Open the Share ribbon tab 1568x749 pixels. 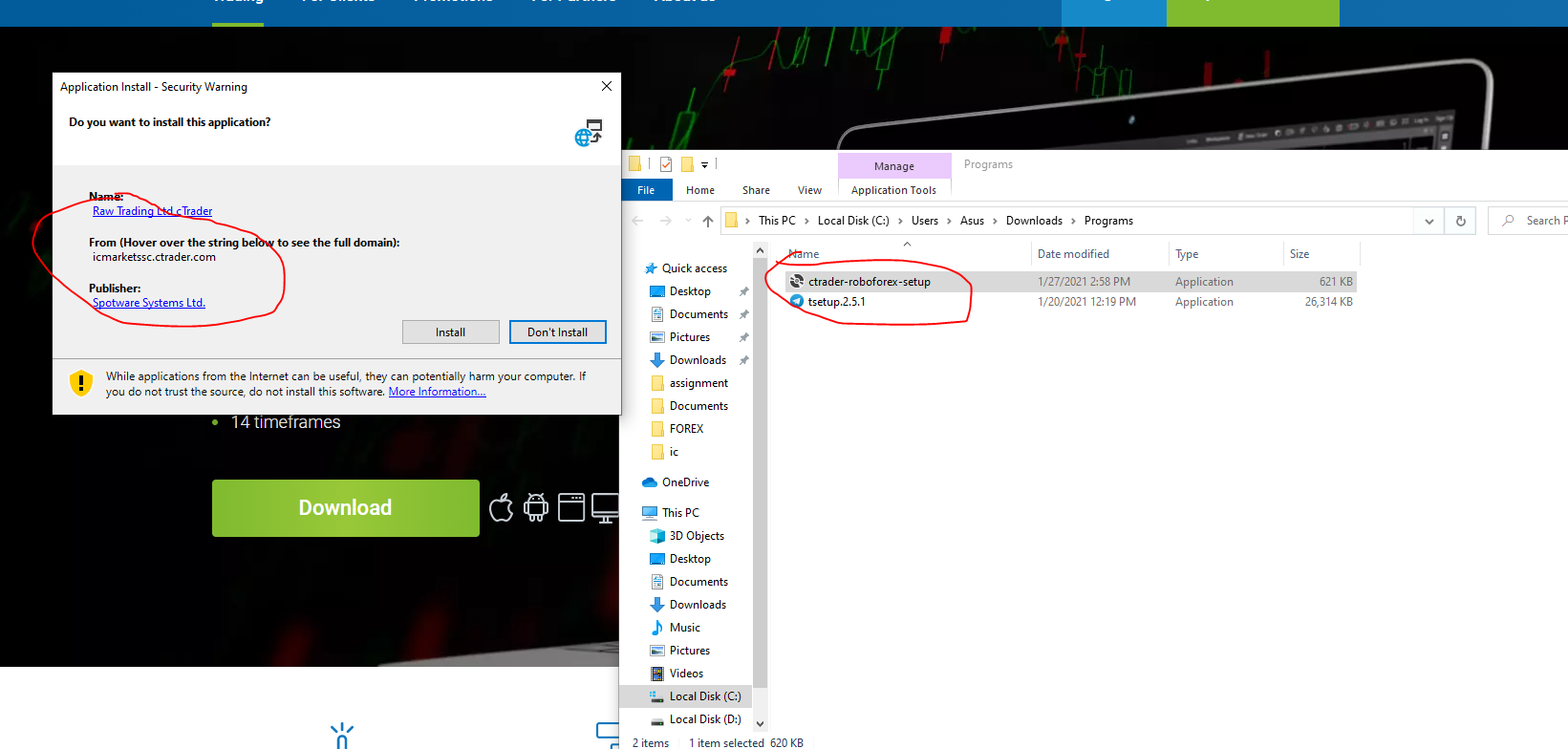coord(756,190)
